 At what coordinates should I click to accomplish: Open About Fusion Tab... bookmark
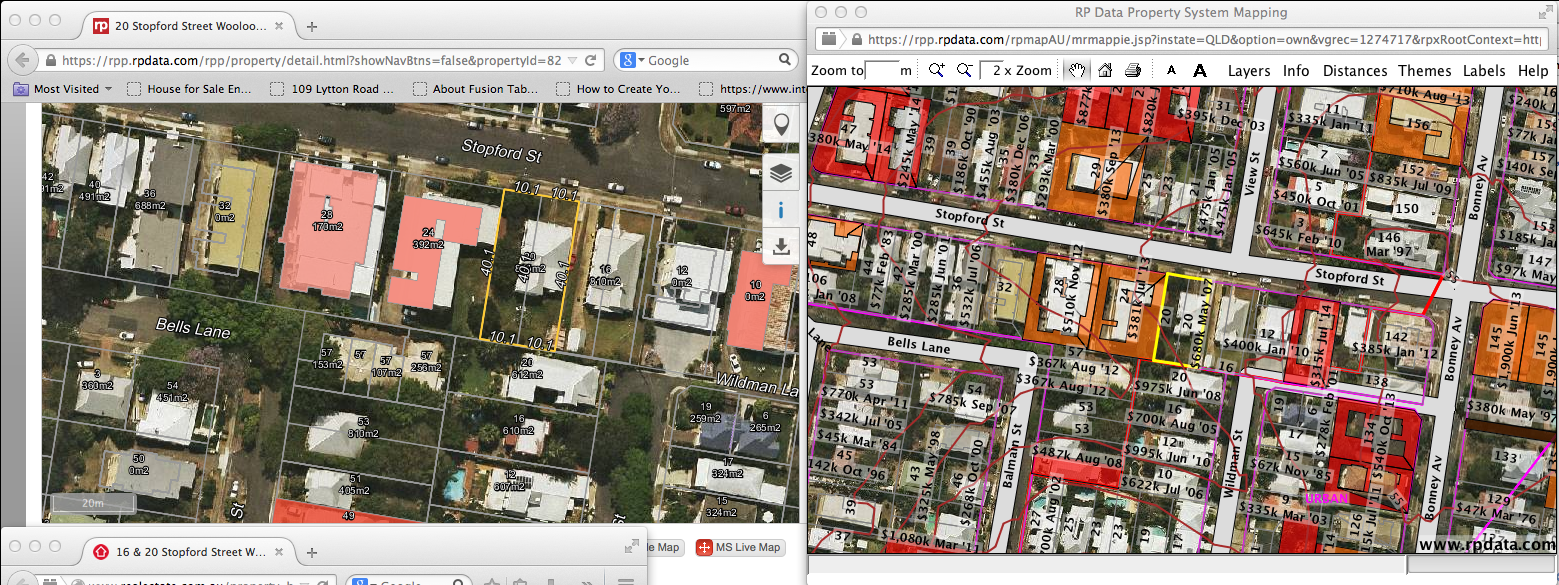(x=477, y=89)
